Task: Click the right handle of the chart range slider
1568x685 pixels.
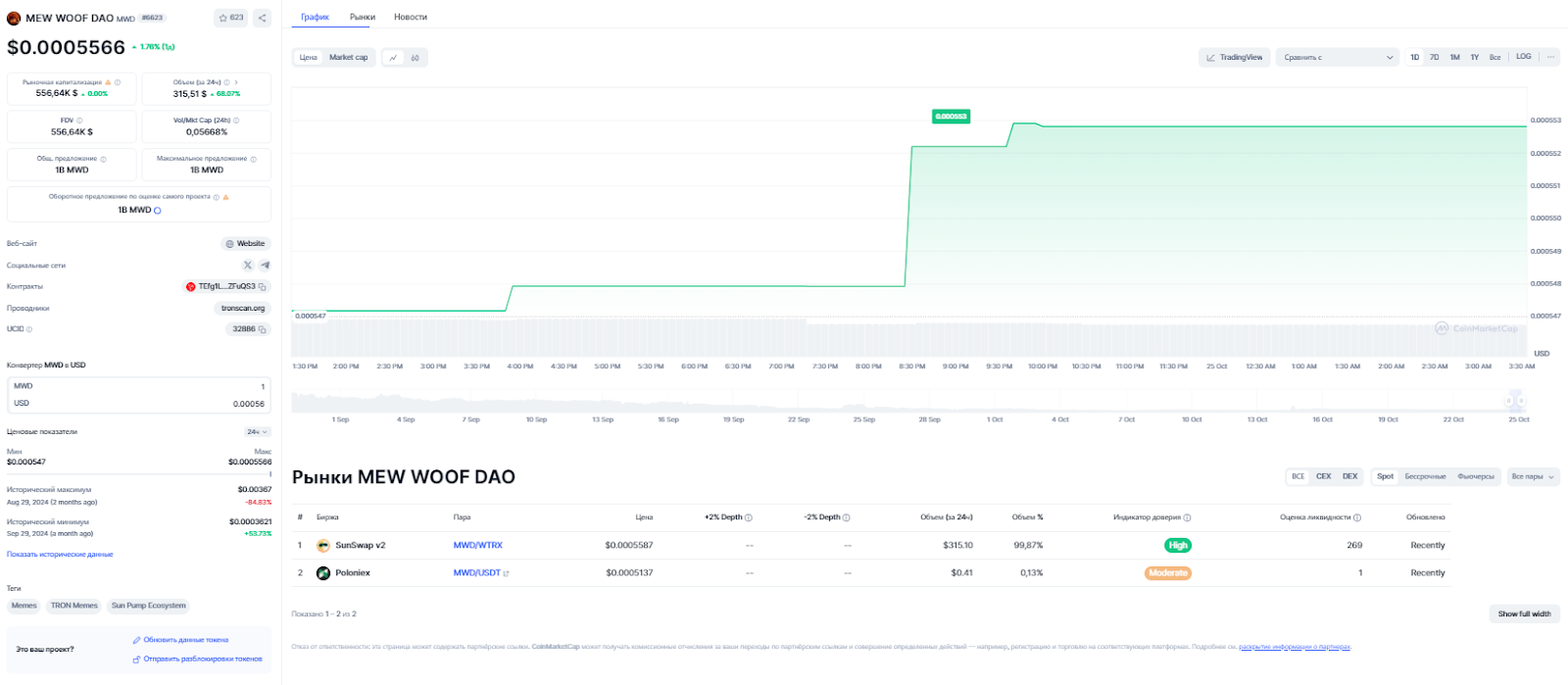Action: [x=1521, y=401]
